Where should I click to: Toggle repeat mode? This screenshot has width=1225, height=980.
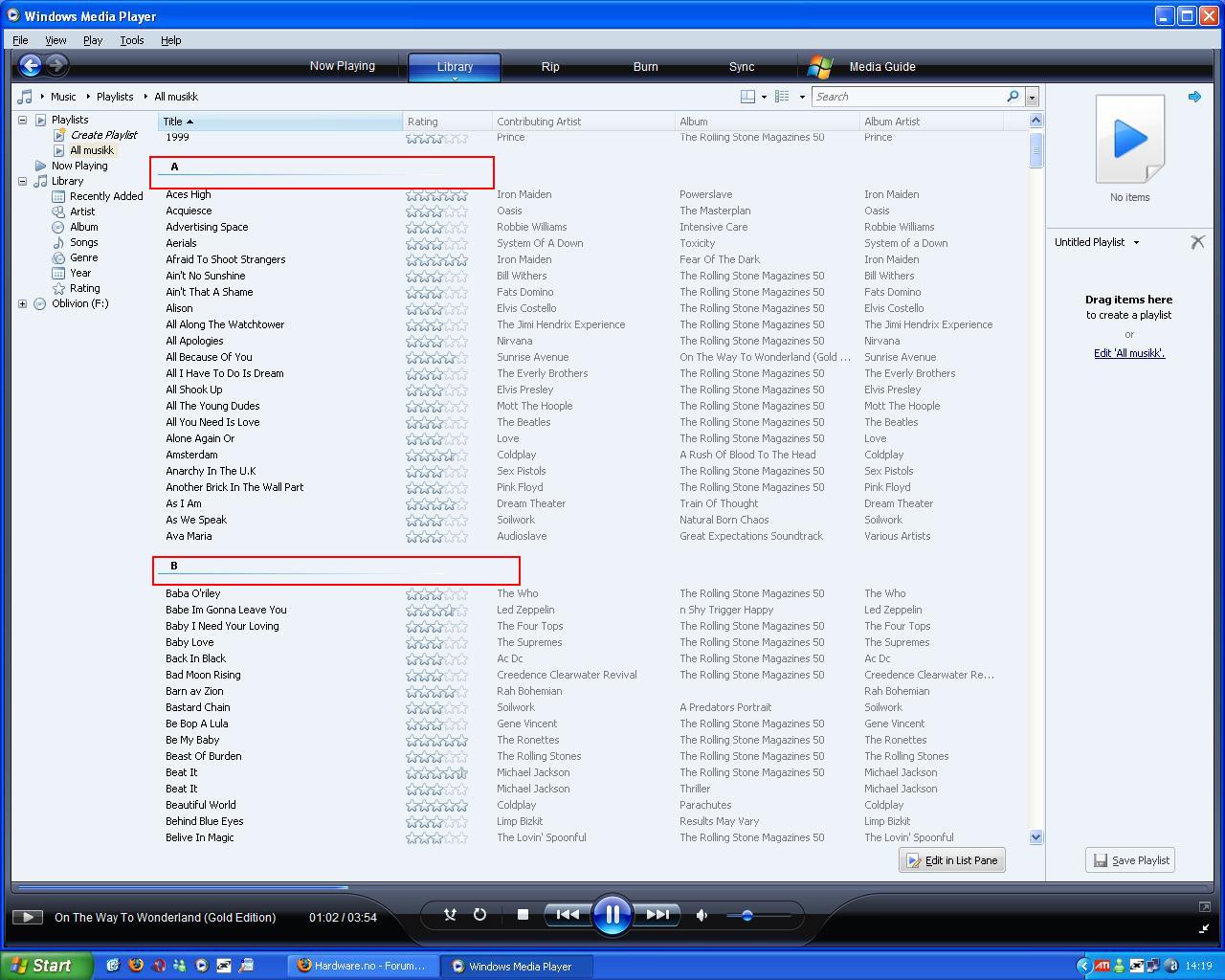(479, 915)
